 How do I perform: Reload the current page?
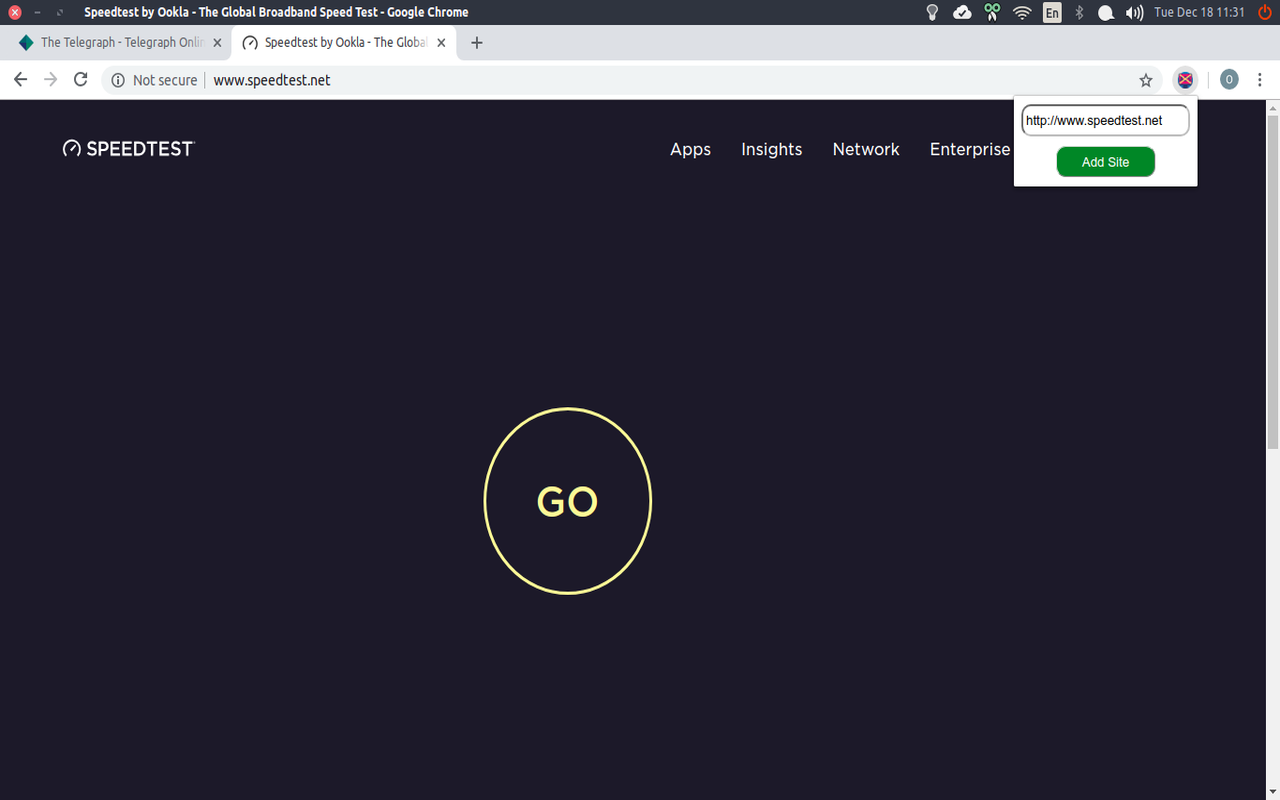pos(81,80)
